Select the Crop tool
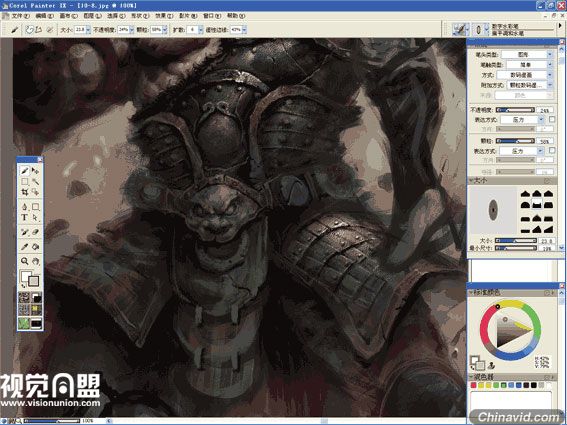567x425 pixels. 25,192
